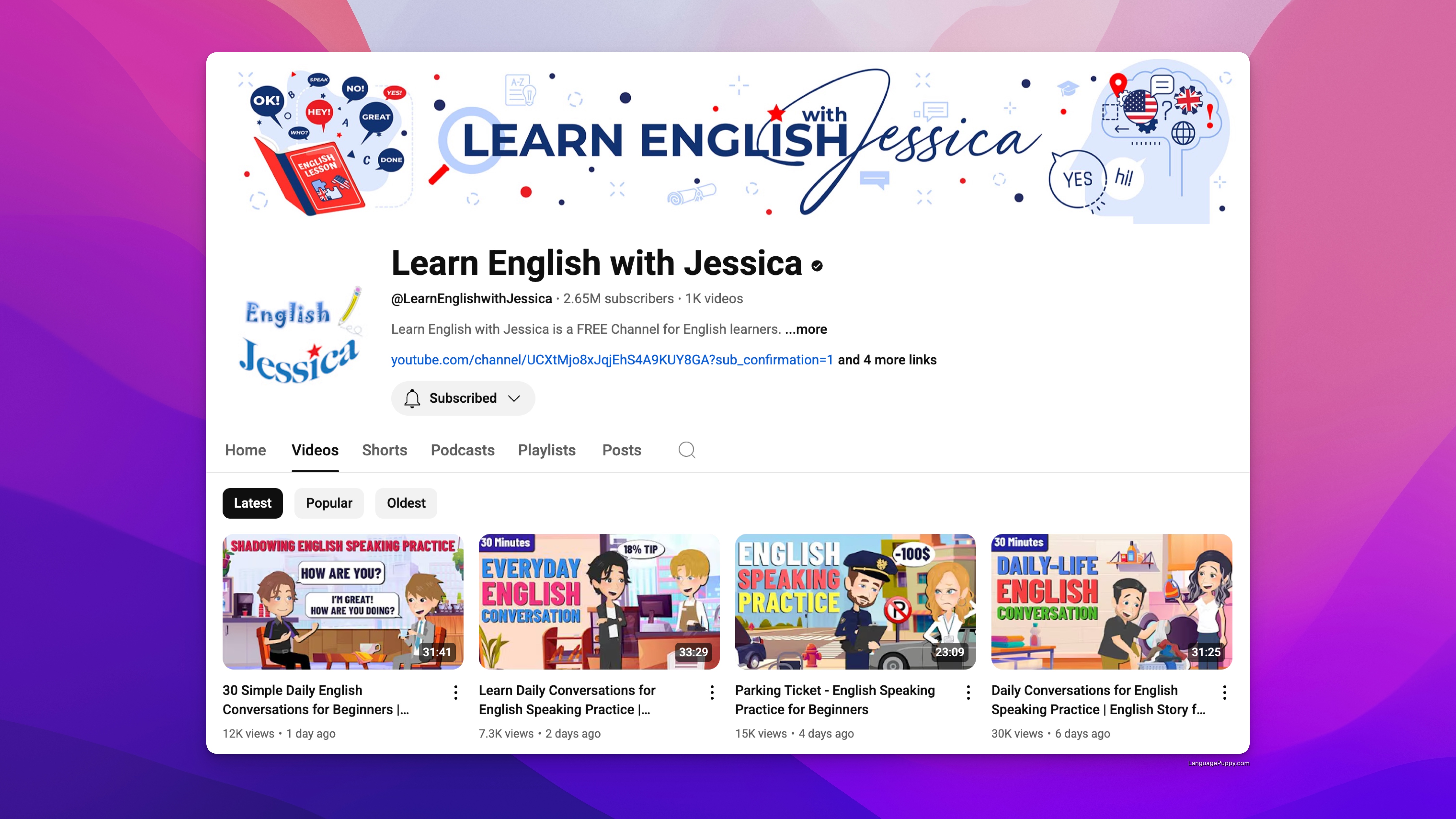Expand channel description with ...more
1456x819 pixels.
coord(806,329)
